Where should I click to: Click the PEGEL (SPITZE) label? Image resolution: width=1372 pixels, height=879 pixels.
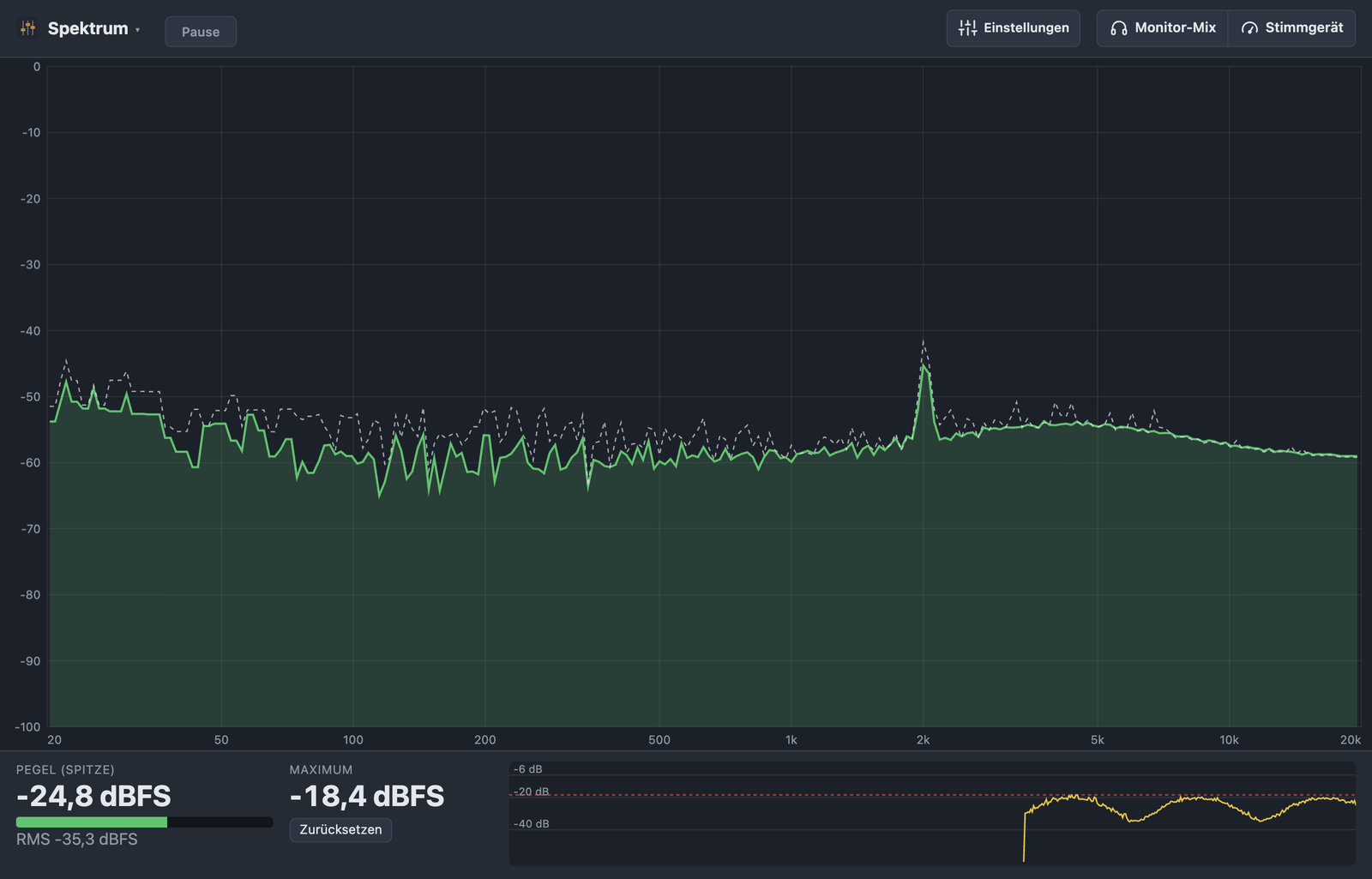(65, 770)
